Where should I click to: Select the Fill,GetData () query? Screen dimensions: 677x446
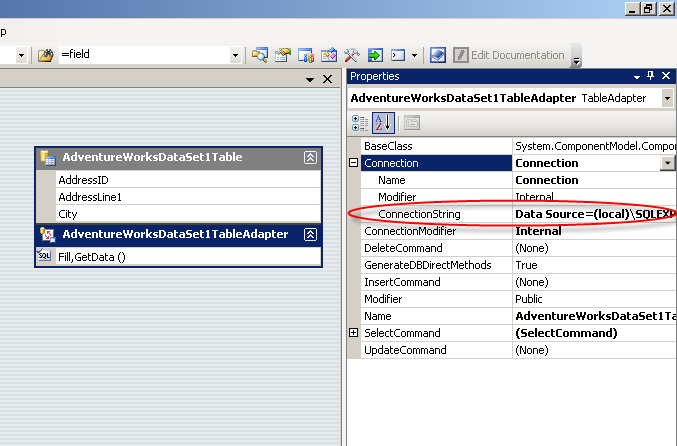coord(188,257)
